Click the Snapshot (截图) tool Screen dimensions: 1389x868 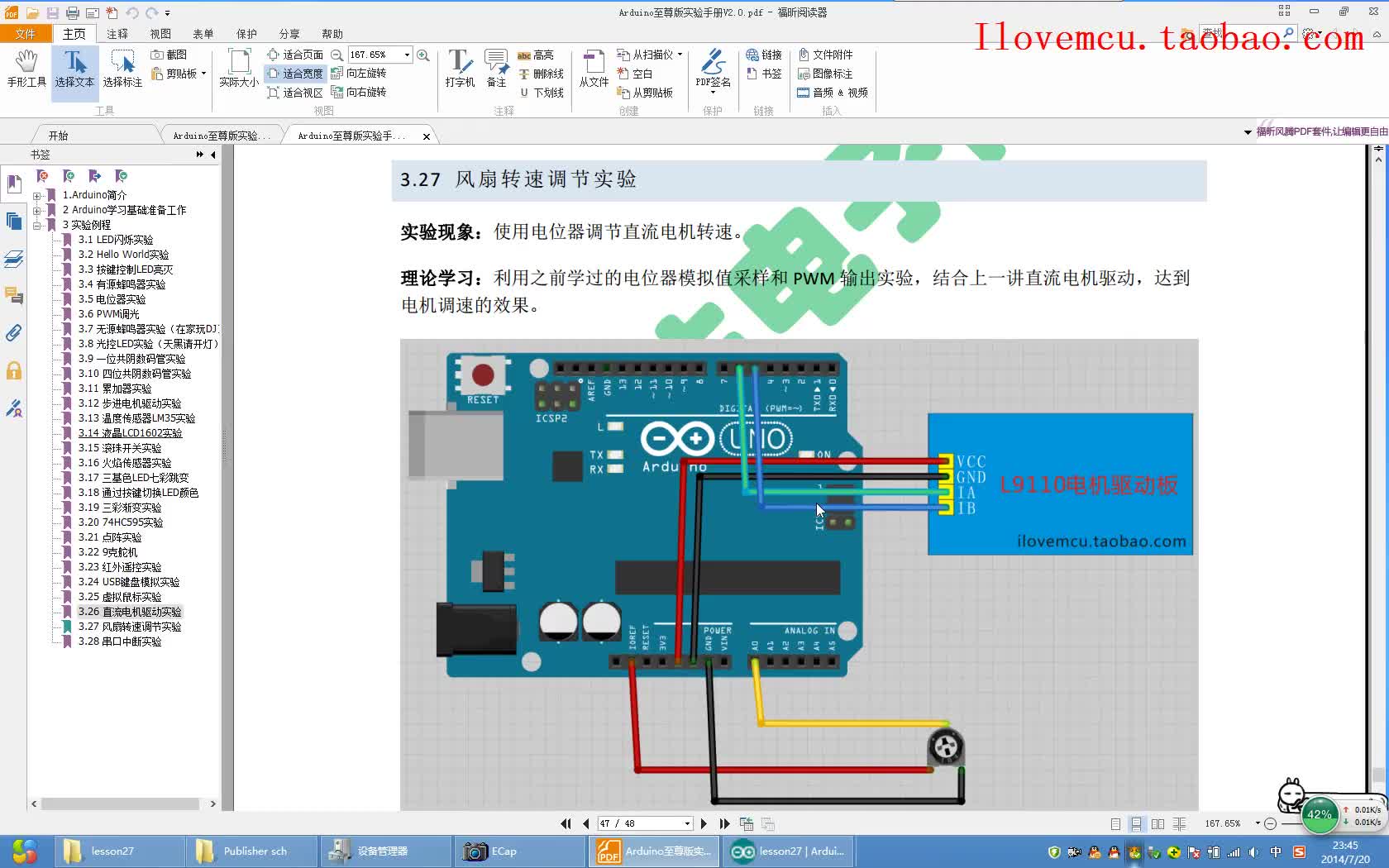coord(169,55)
